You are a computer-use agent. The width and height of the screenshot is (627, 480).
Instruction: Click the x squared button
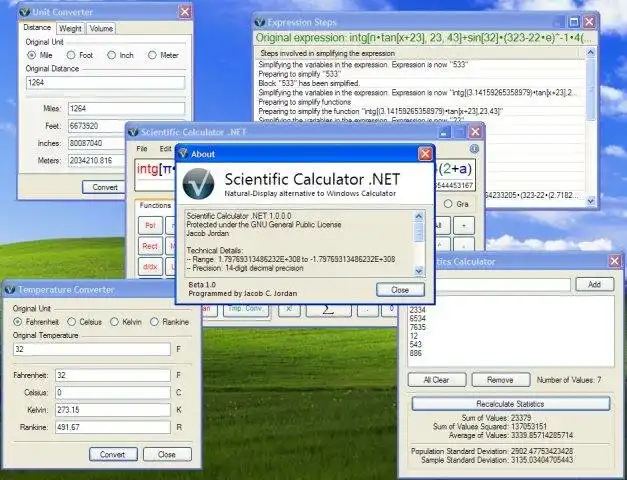coord(289,309)
